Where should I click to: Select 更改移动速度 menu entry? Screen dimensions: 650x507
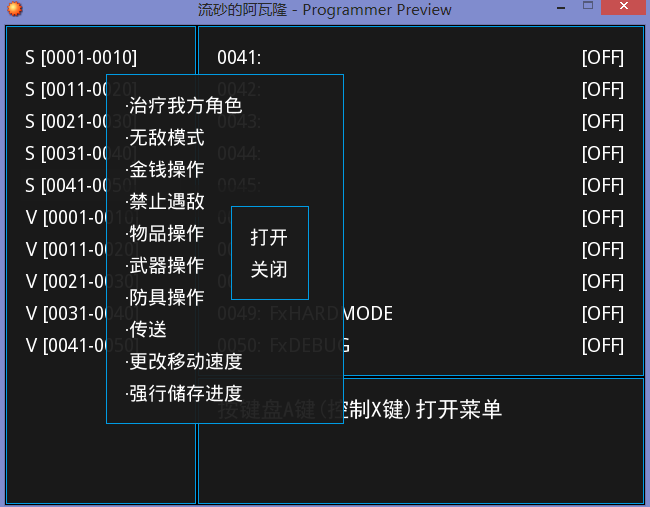(x=184, y=361)
